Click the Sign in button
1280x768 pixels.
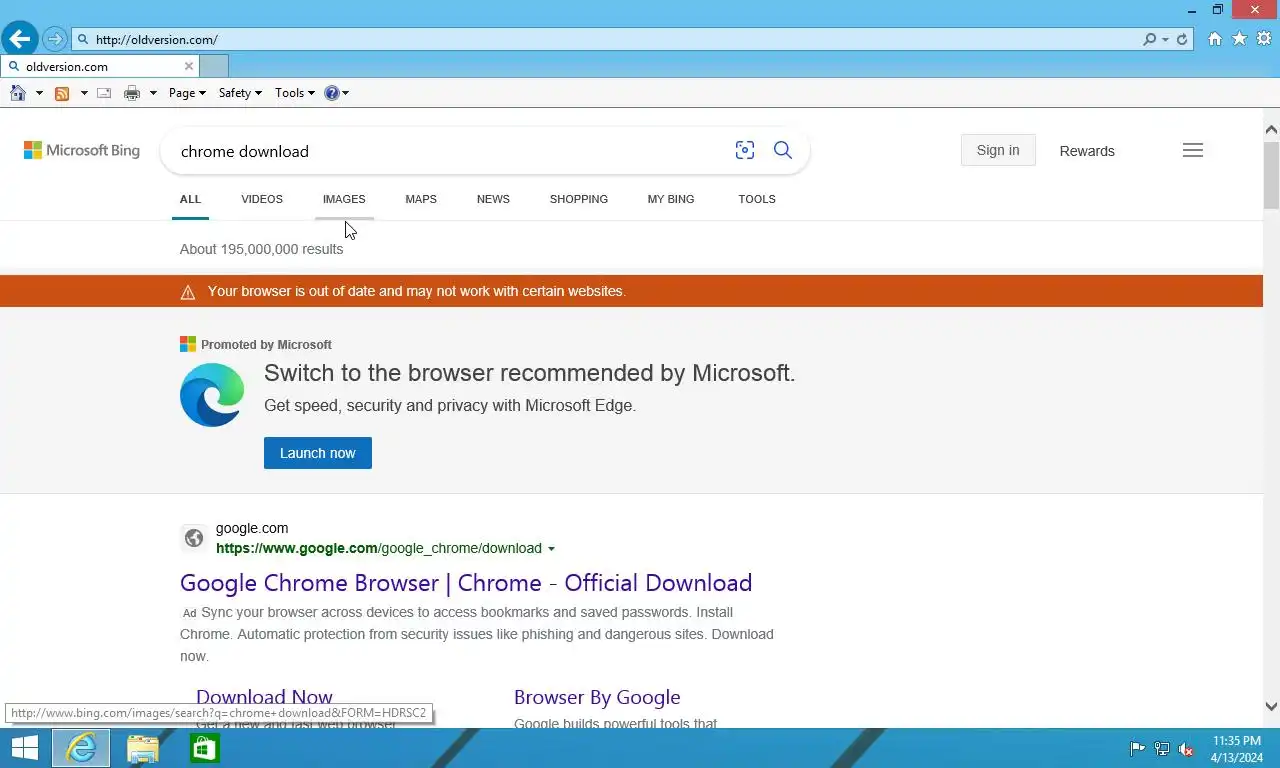(998, 150)
